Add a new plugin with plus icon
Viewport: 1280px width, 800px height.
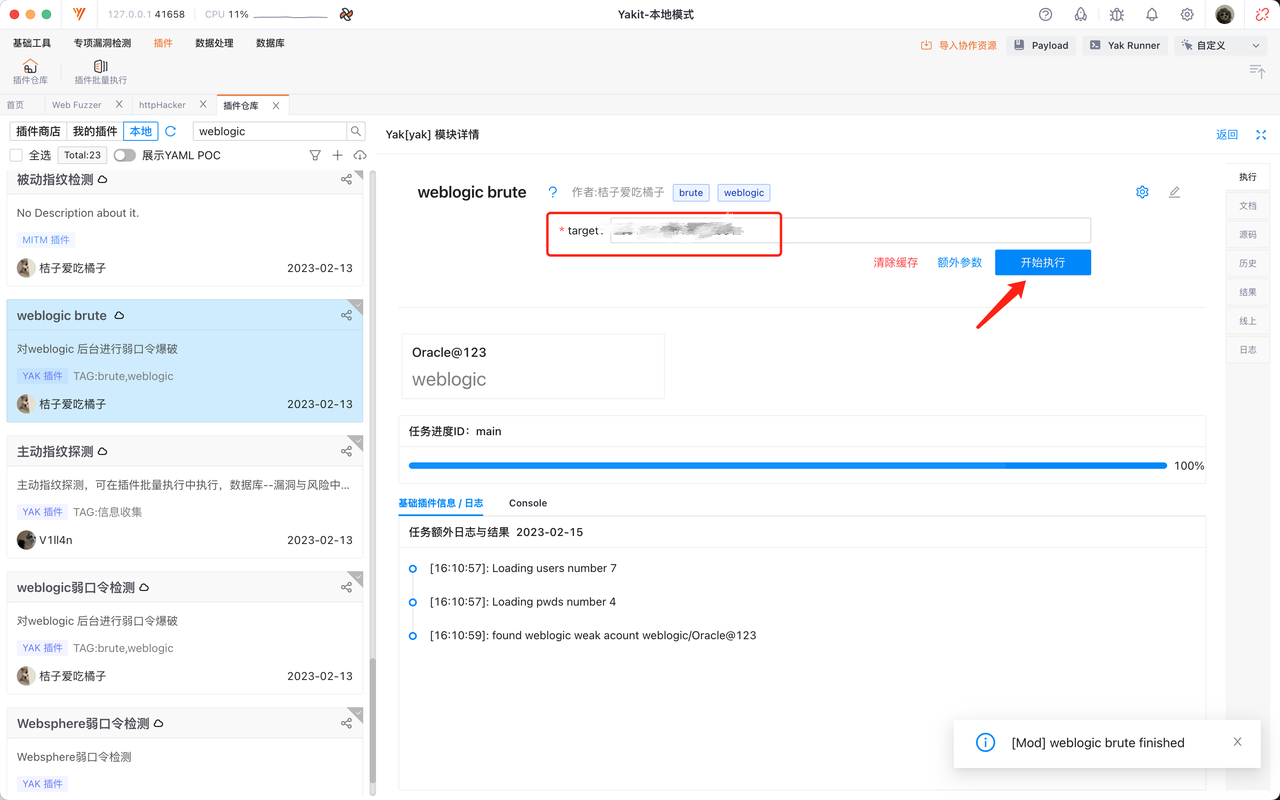pyautogui.click(x=337, y=155)
